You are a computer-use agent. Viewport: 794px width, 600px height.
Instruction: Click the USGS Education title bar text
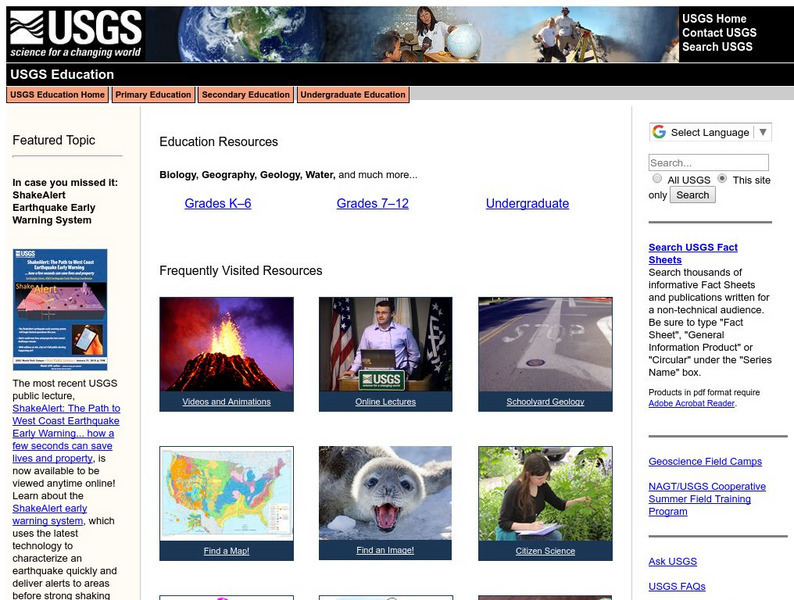(62, 74)
